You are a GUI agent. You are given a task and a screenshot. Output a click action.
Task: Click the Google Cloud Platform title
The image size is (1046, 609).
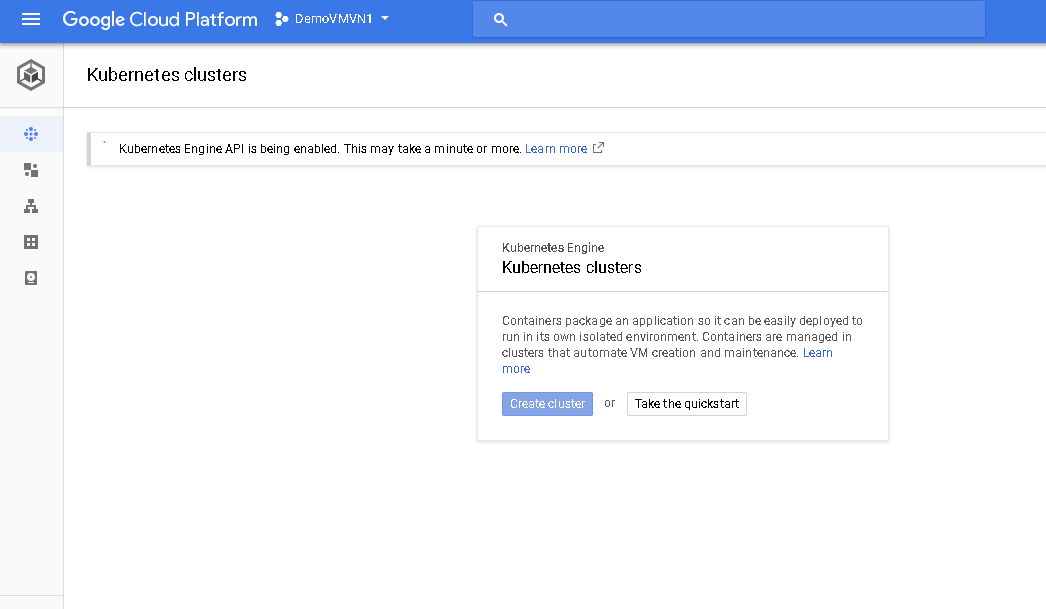(160, 20)
